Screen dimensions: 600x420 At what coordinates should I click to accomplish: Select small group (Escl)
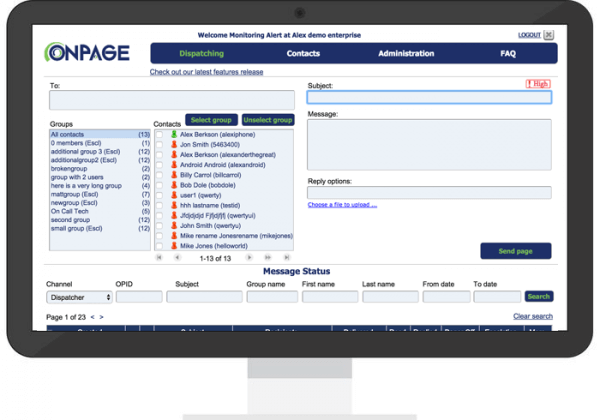[100, 228]
